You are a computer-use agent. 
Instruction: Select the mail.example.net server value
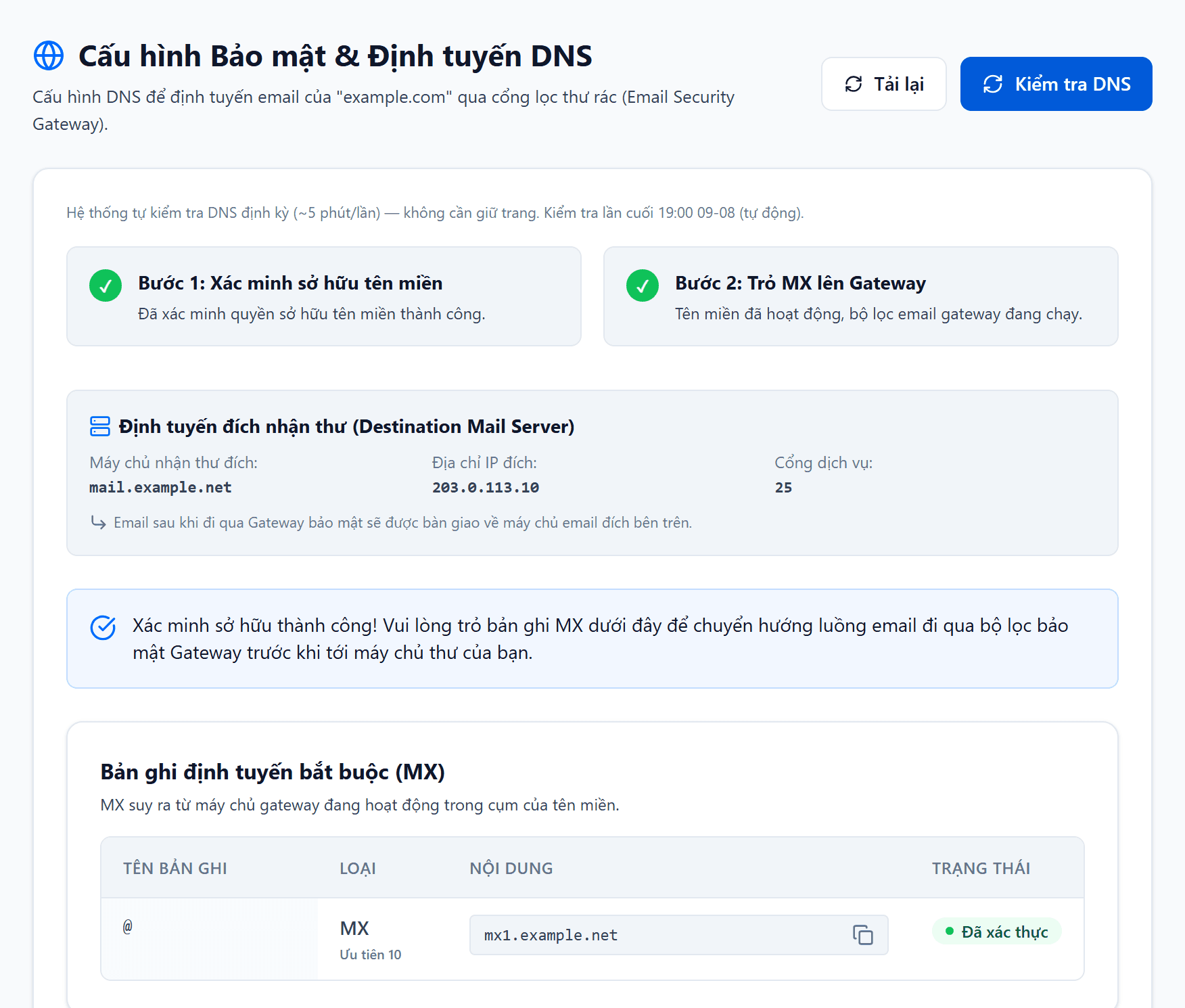160,487
